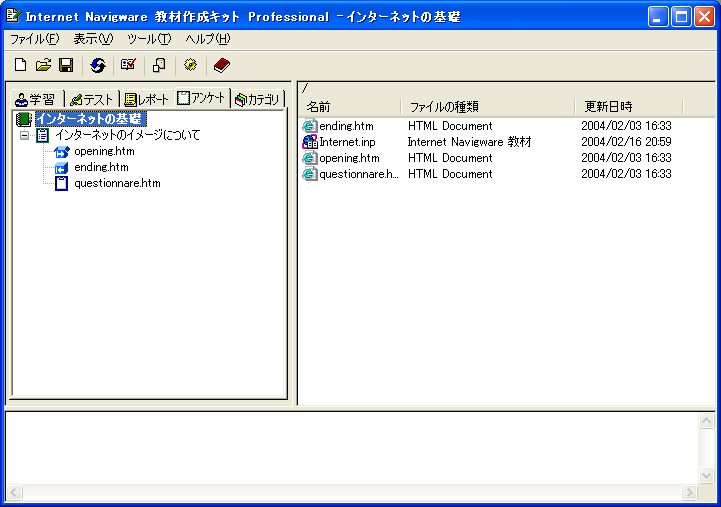
Task: Click the Open folder toolbar icon
Action: coord(43,65)
